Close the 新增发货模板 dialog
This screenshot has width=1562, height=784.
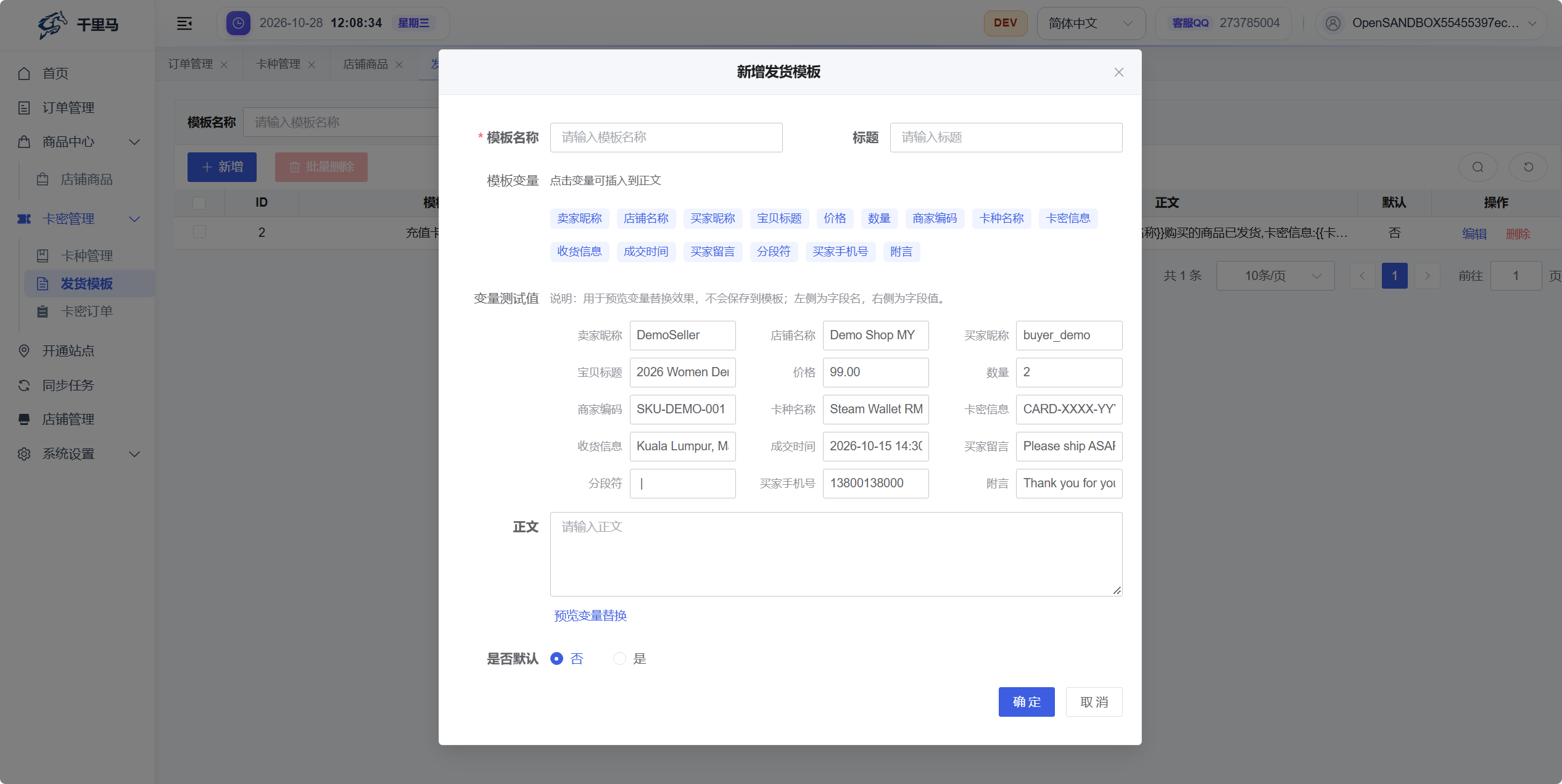click(1119, 72)
